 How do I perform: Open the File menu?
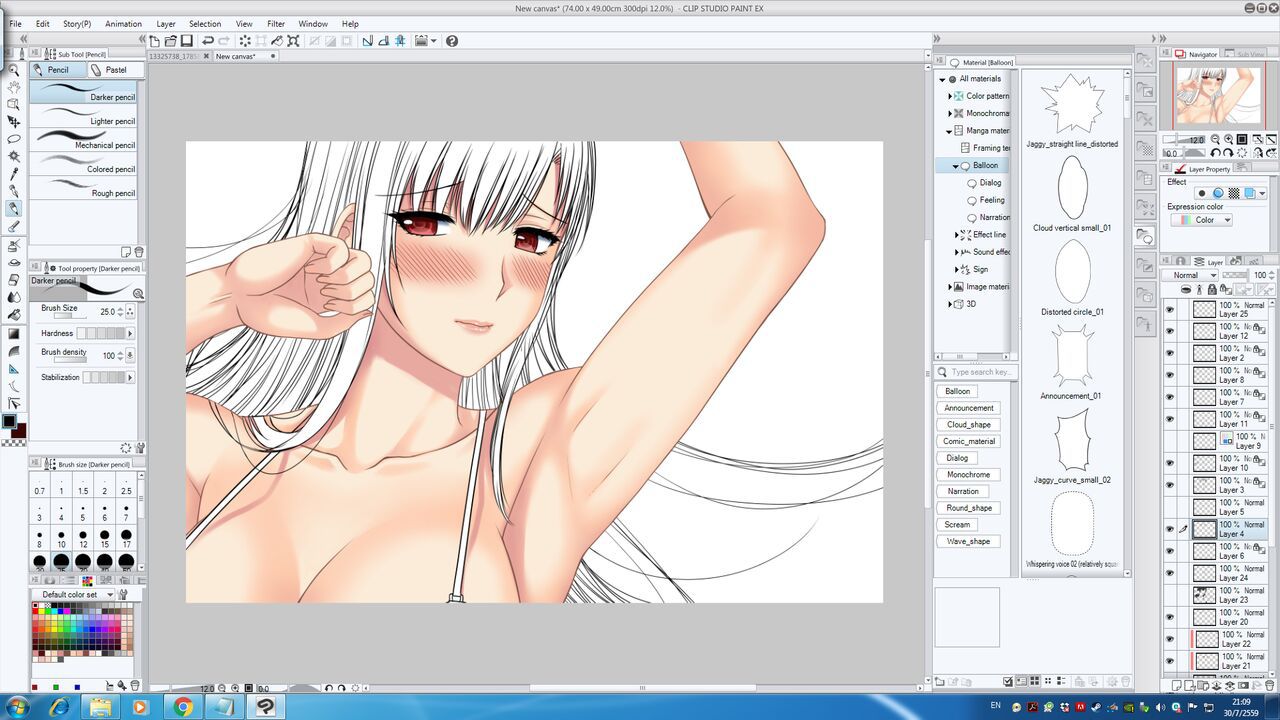point(15,24)
